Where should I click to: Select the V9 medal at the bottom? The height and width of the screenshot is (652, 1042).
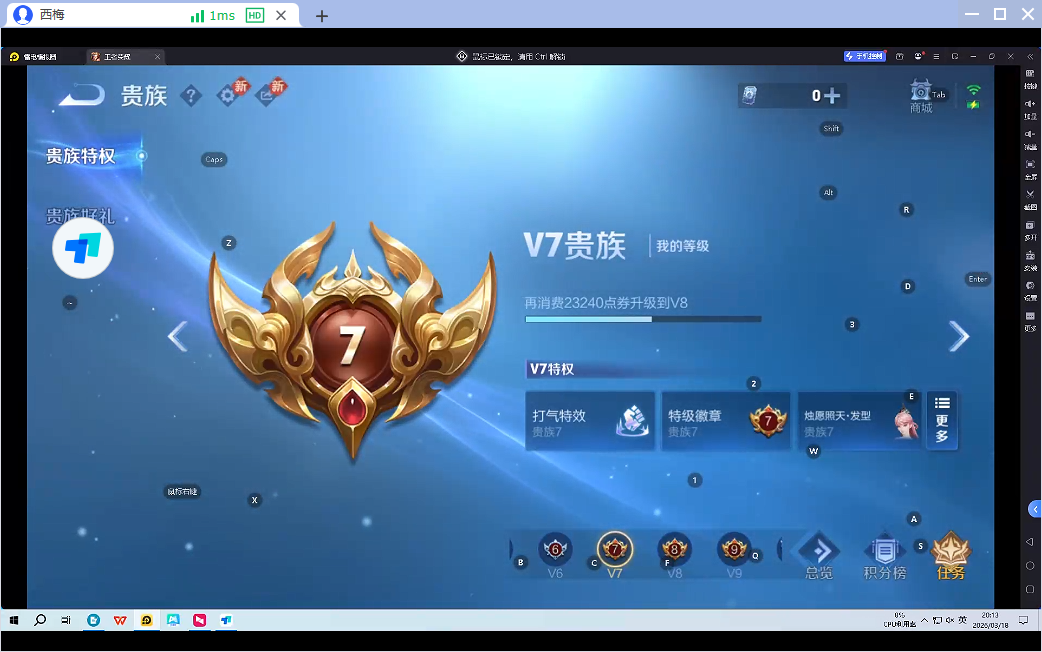pos(734,549)
